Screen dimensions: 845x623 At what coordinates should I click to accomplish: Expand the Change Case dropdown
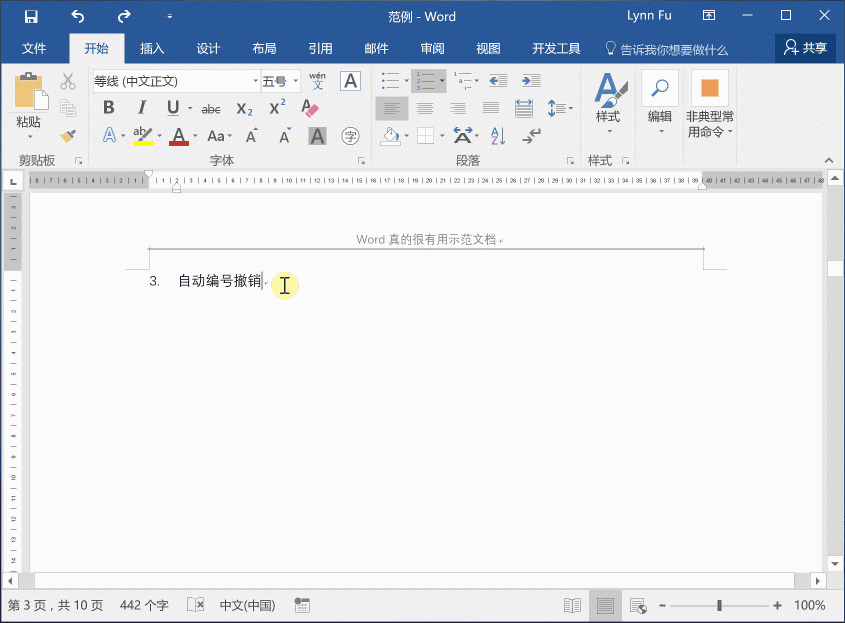229,135
